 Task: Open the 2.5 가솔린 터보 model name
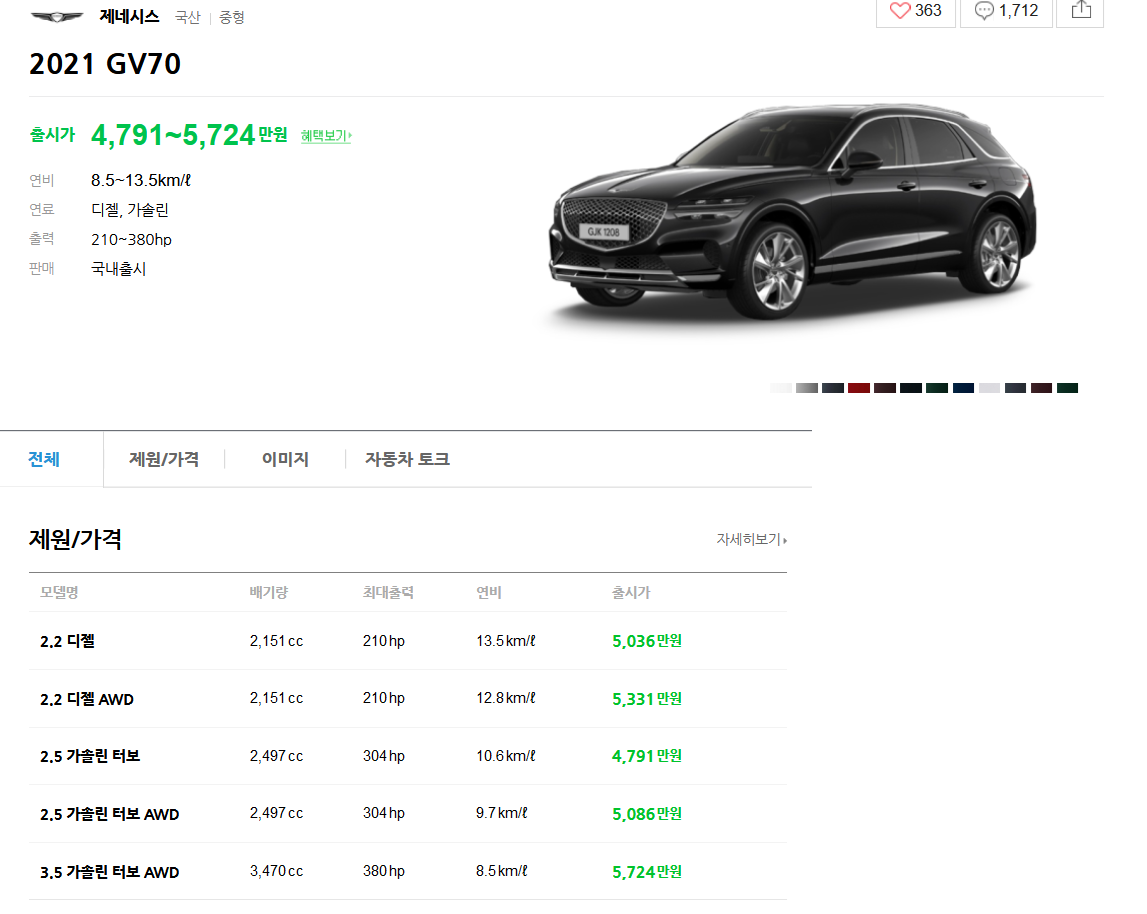pyautogui.click(x=90, y=756)
